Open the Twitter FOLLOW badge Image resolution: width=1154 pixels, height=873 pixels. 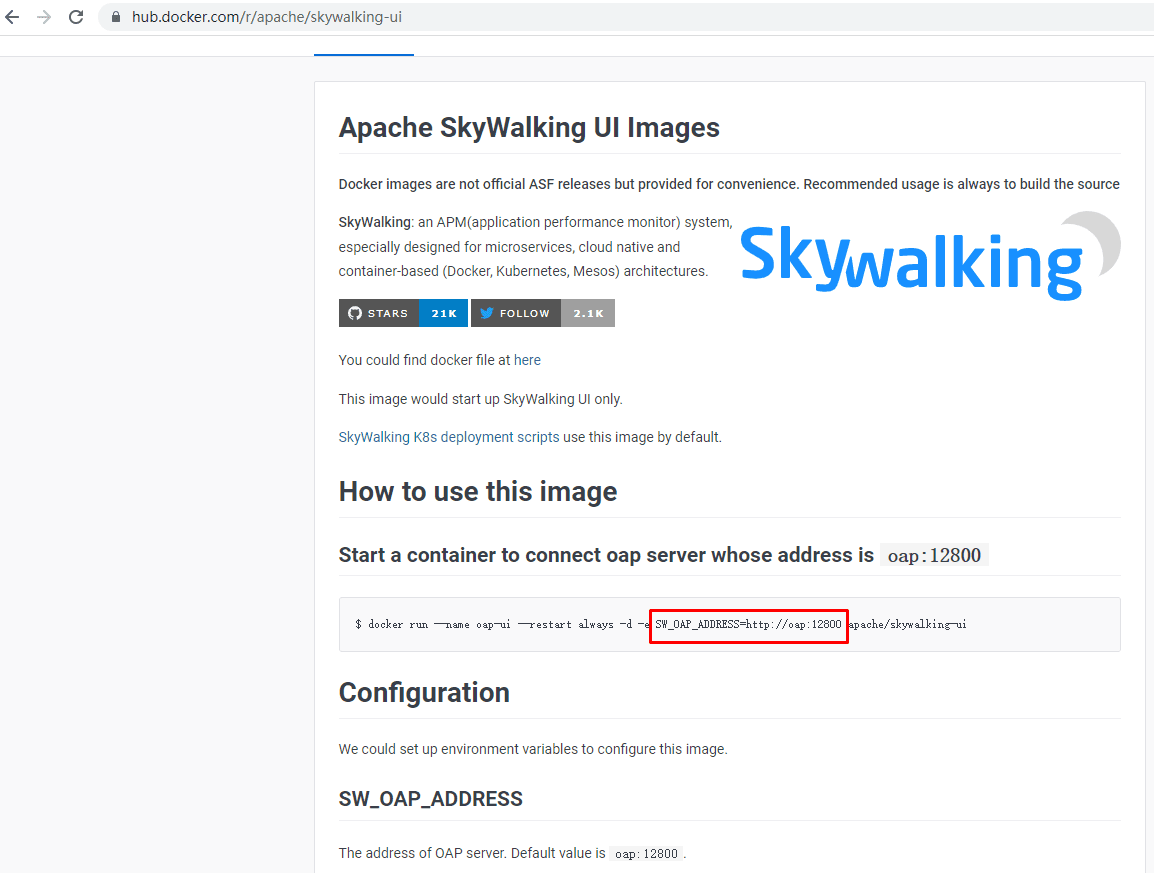click(516, 313)
